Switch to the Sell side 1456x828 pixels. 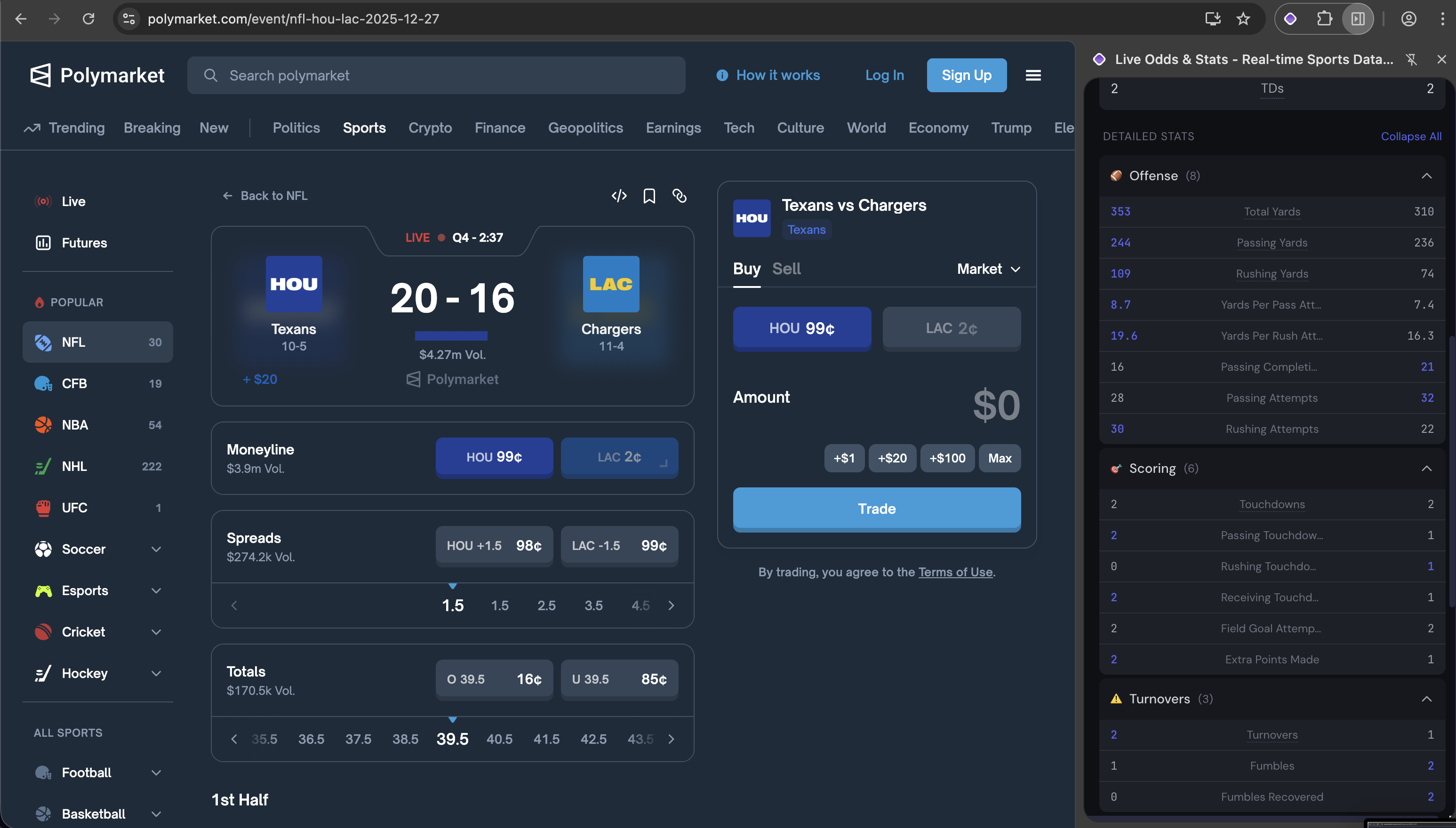[x=786, y=269]
